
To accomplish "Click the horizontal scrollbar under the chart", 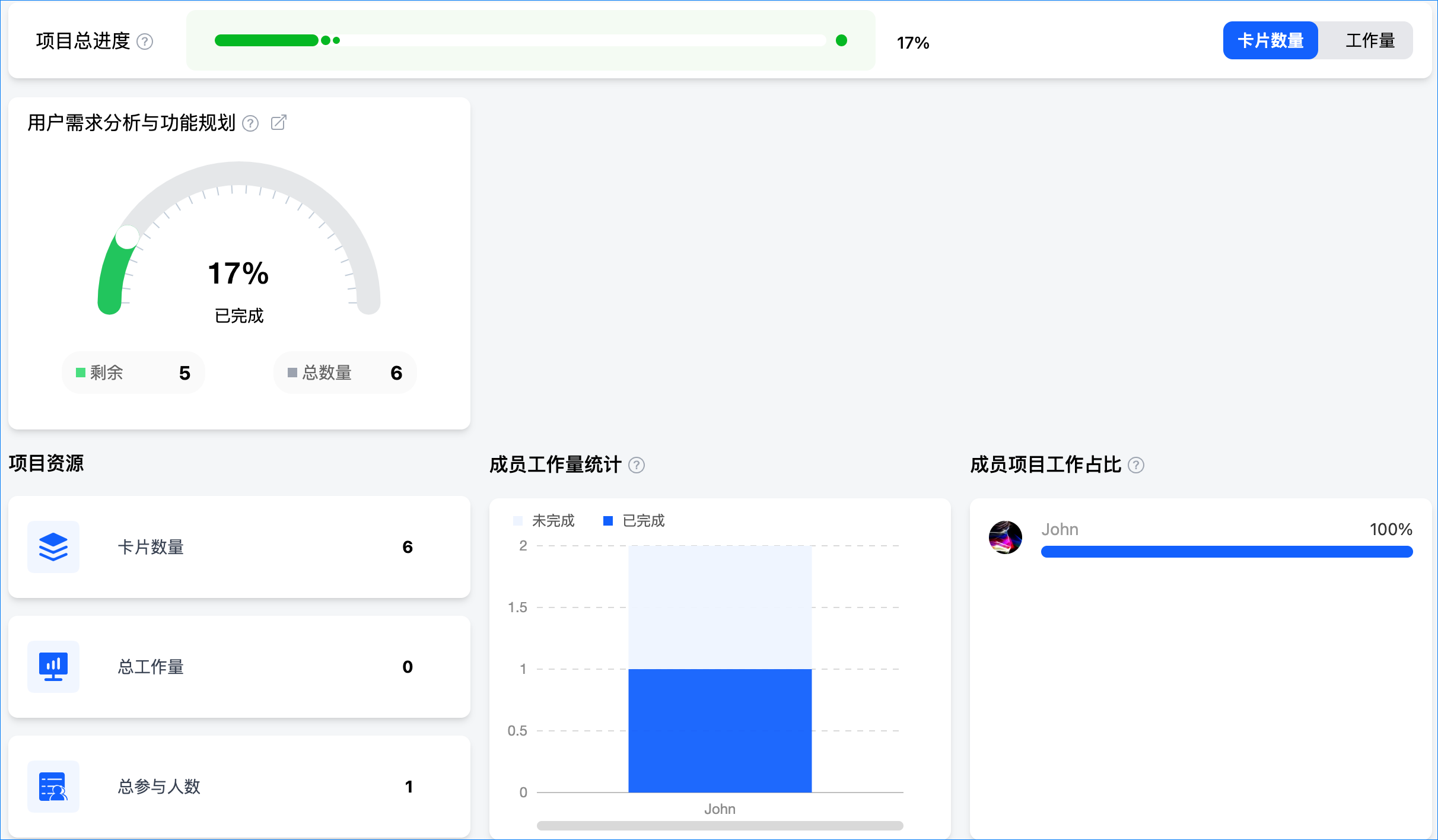I will tap(720, 826).
